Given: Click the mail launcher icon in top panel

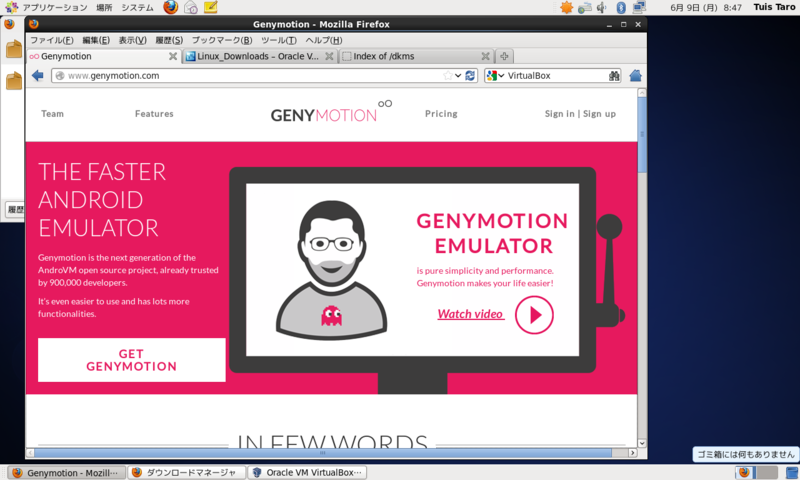Looking at the screenshot, I should [191, 7].
